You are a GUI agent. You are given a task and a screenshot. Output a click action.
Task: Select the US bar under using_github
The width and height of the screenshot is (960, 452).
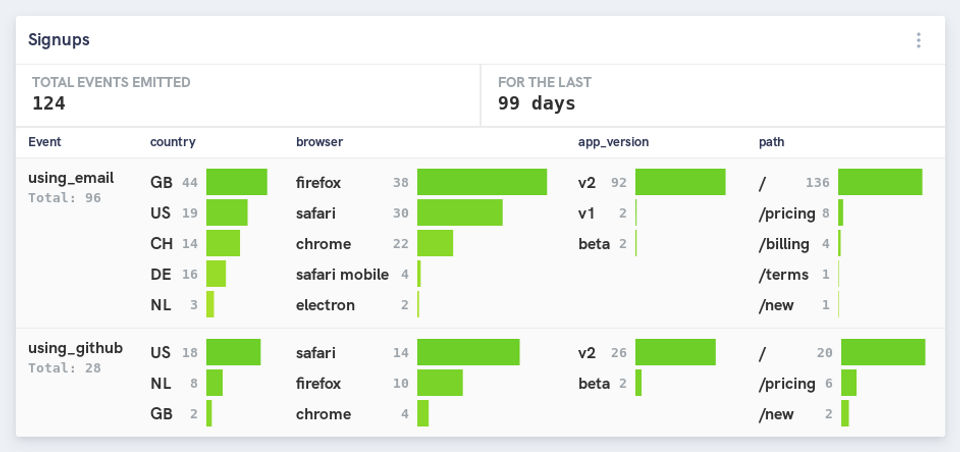tap(233, 352)
